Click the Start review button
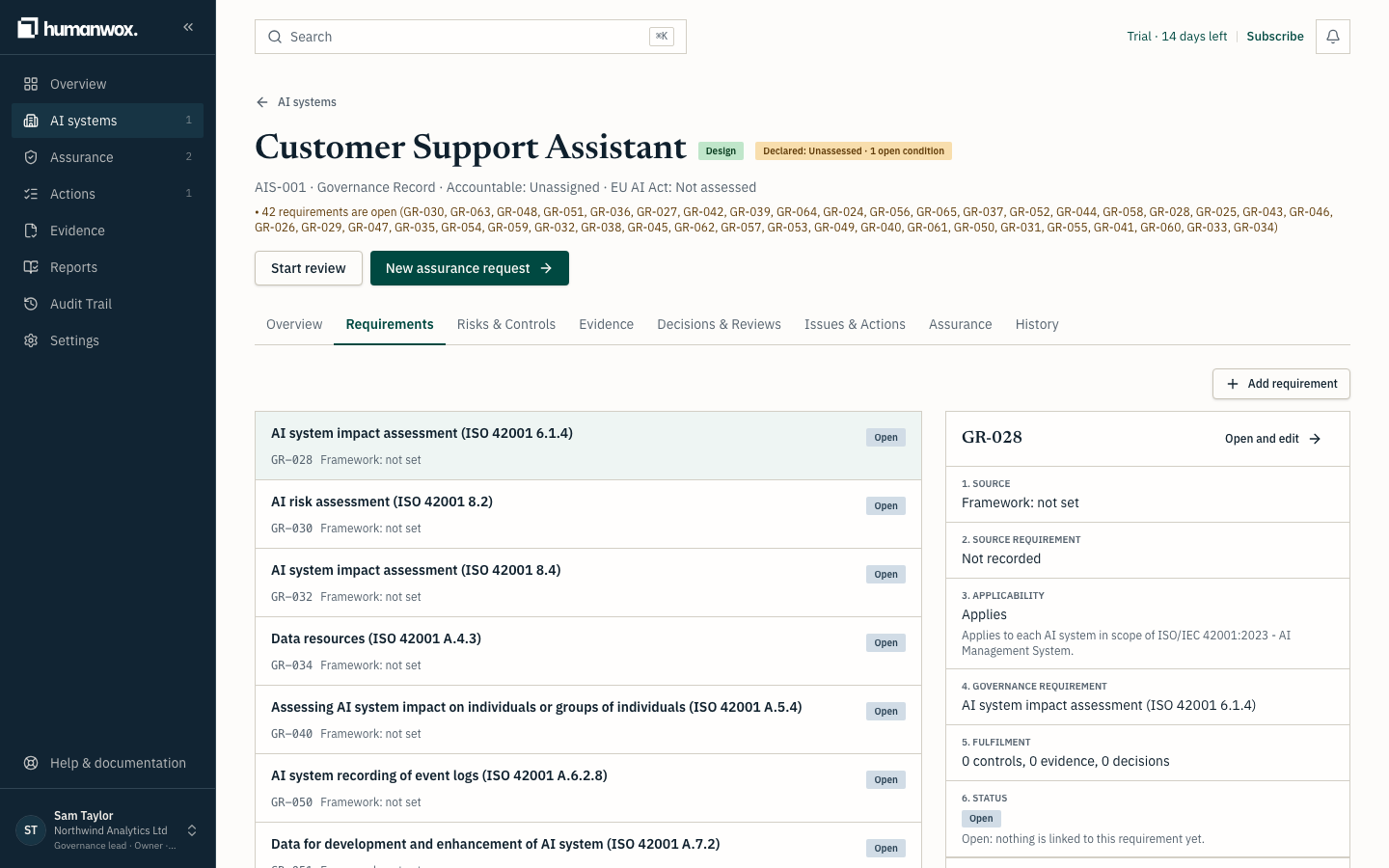The image size is (1389, 868). [309, 268]
